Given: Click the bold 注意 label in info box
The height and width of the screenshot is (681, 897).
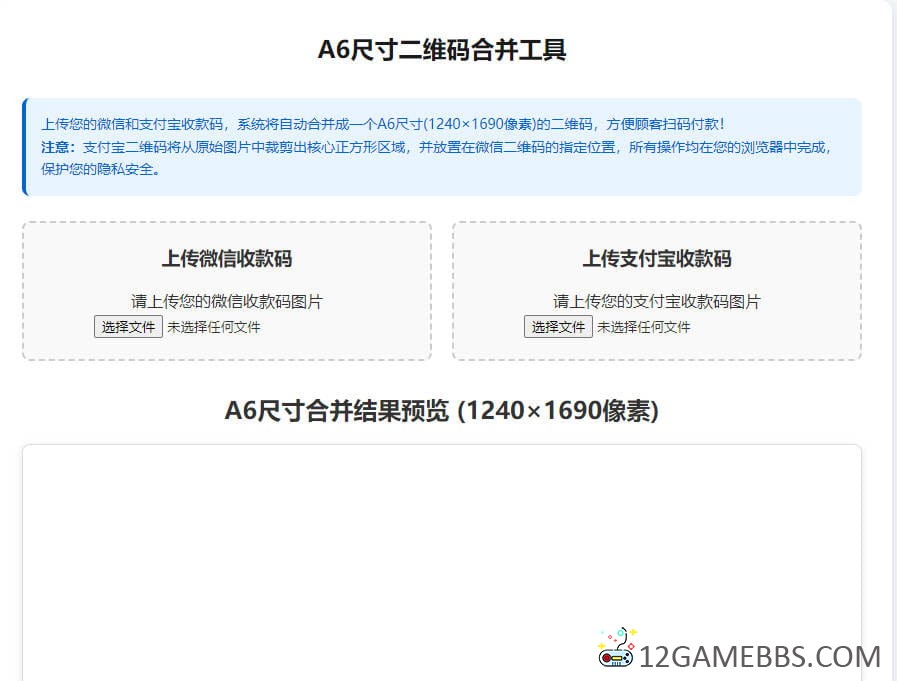Looking at the screenshot, I should point(58,147).
